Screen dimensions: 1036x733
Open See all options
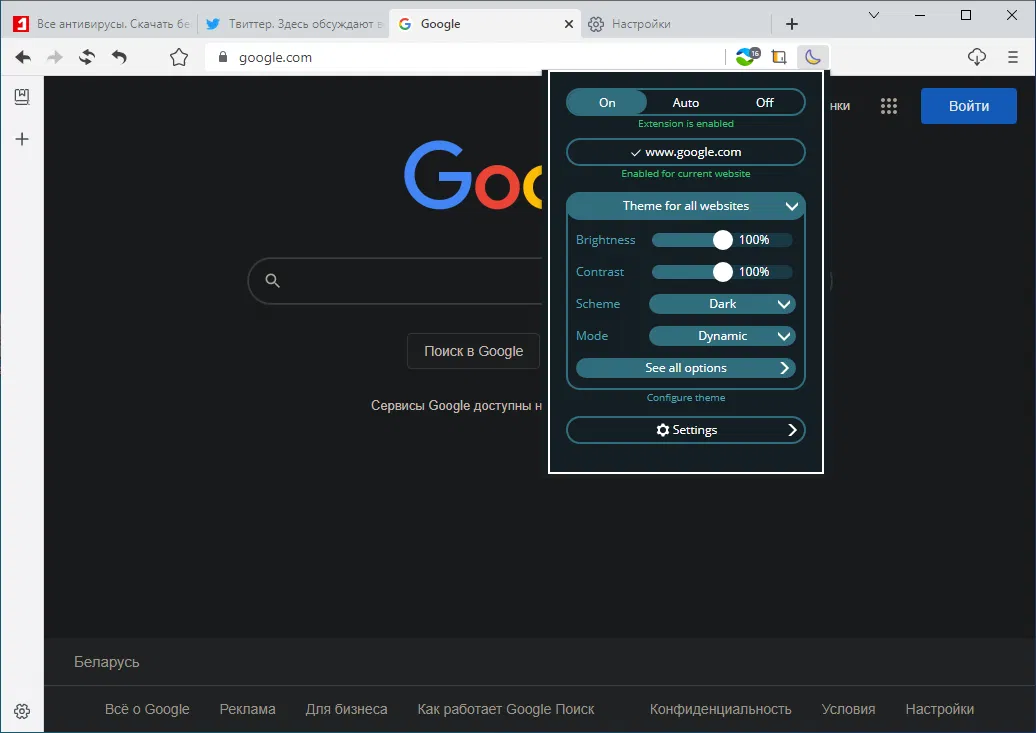(686, 368)
